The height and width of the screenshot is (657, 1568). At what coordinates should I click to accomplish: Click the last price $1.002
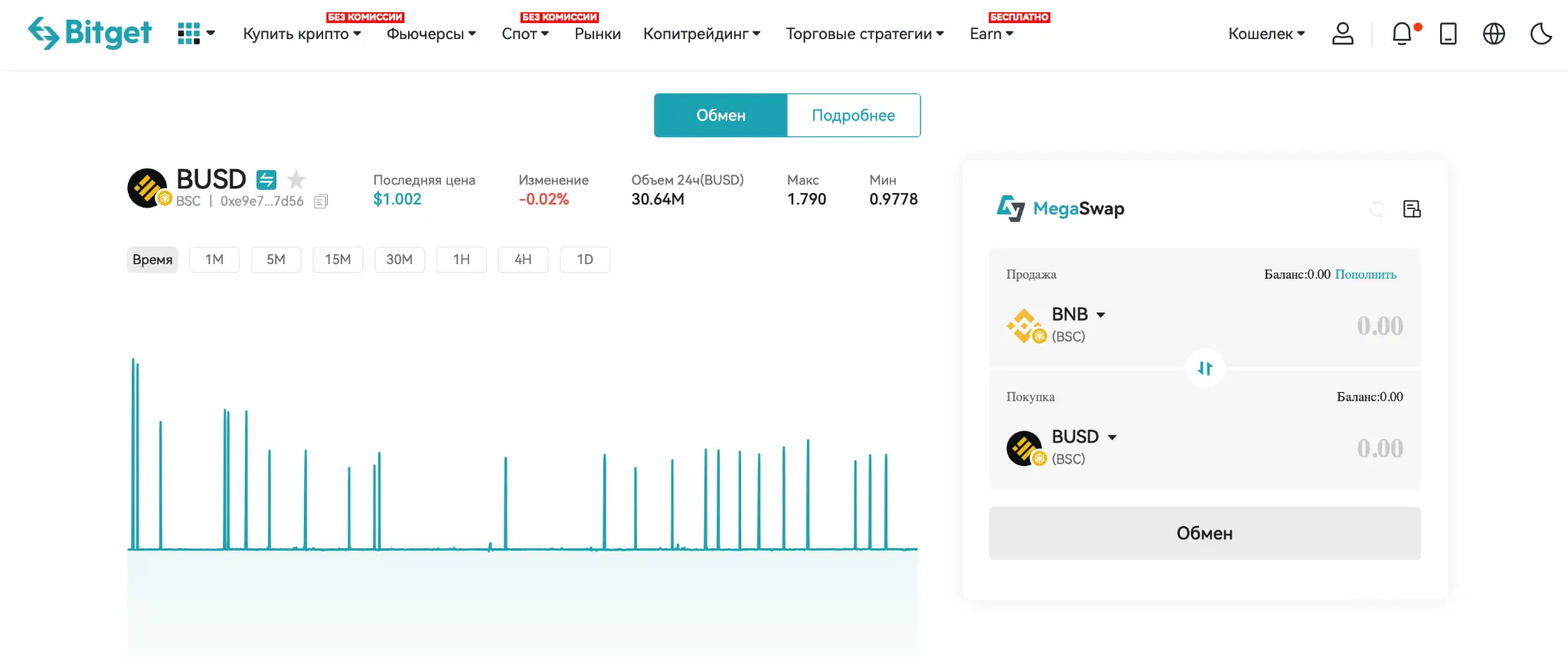coord(397,199)
